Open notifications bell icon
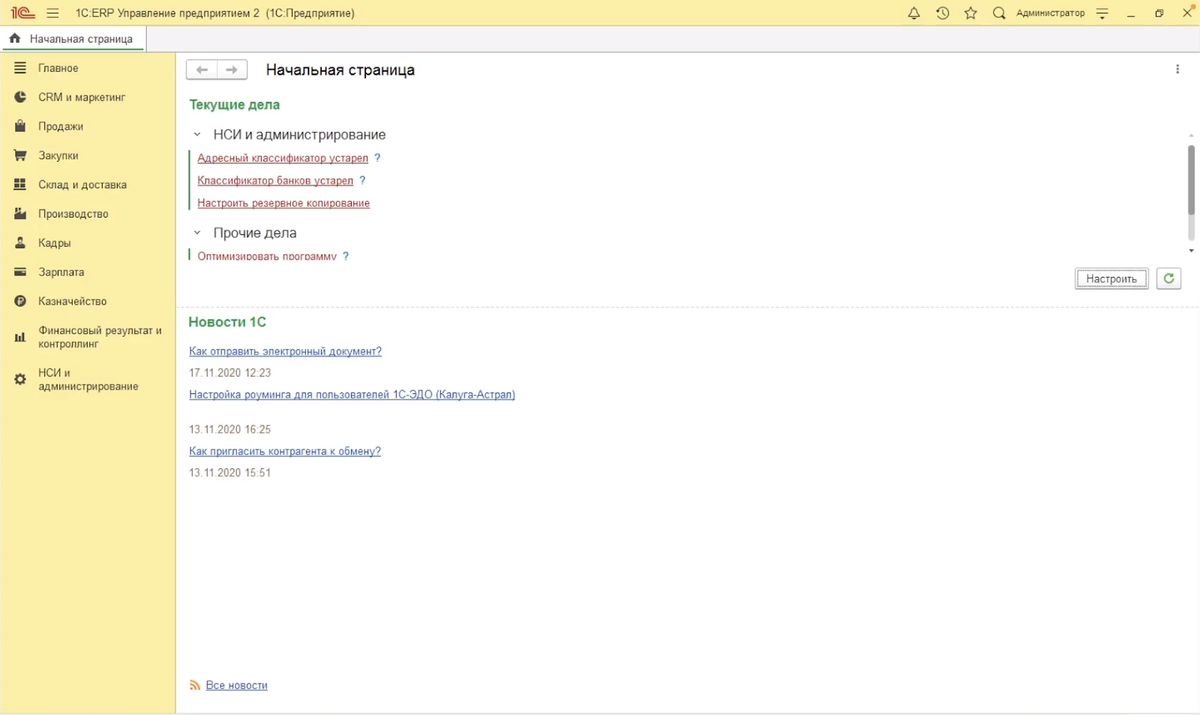Image resolution: width=1200 pixels, height=715 pixels. [913, 13]
